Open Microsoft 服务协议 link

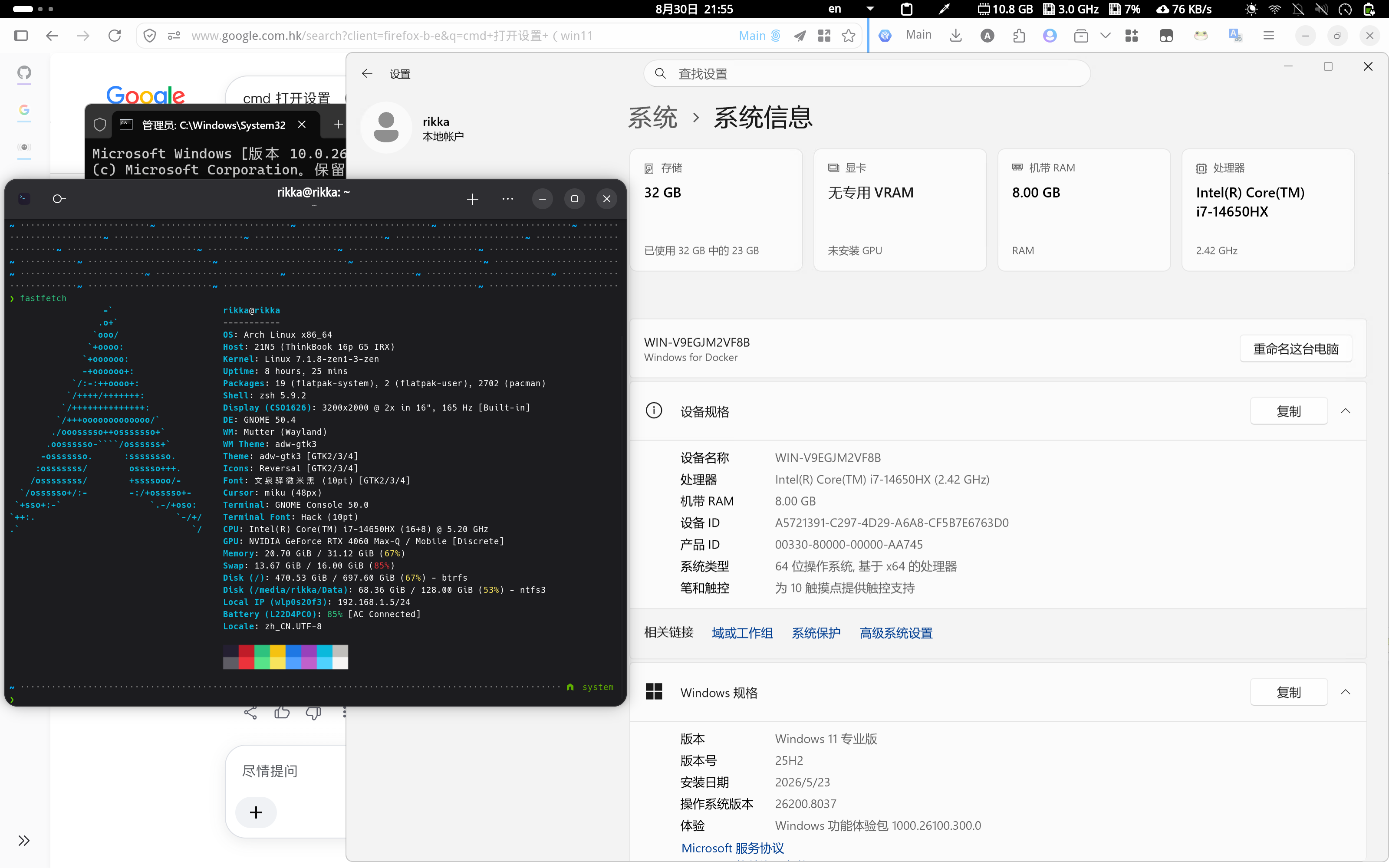[x=732, y=848]
